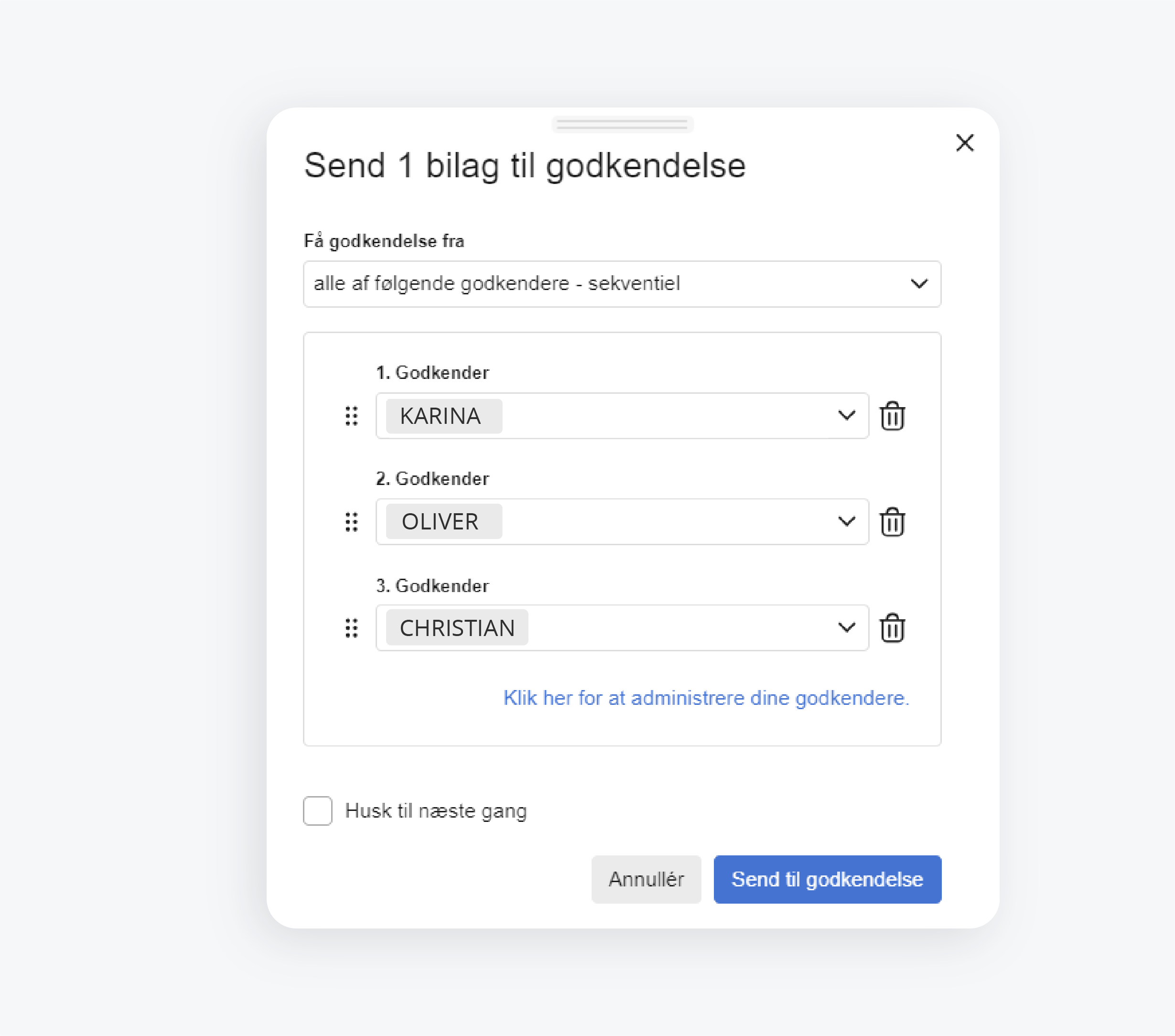Select the reorder handle beside CHRISTIAN
1175x1036 pixels.
click(352, 628)
